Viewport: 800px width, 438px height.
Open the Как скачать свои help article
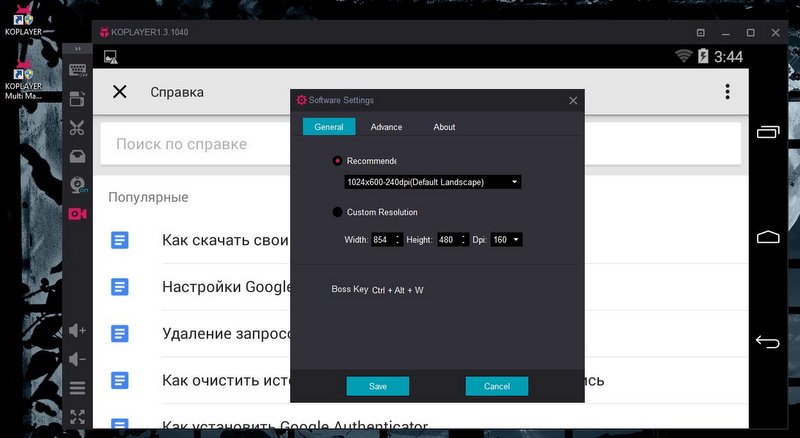[x=226, y=240]
